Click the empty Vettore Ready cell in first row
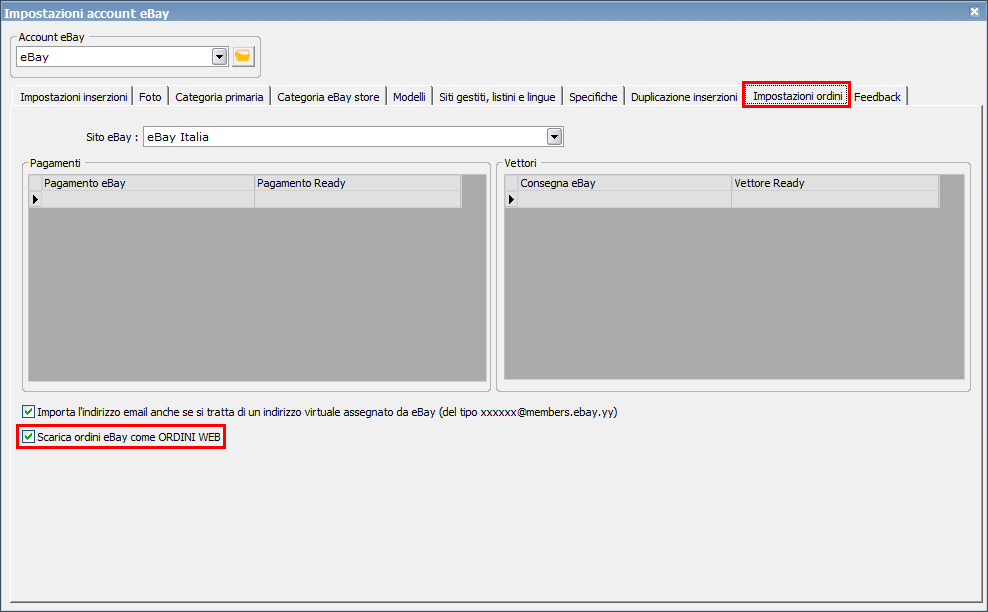 click(835, 199)
